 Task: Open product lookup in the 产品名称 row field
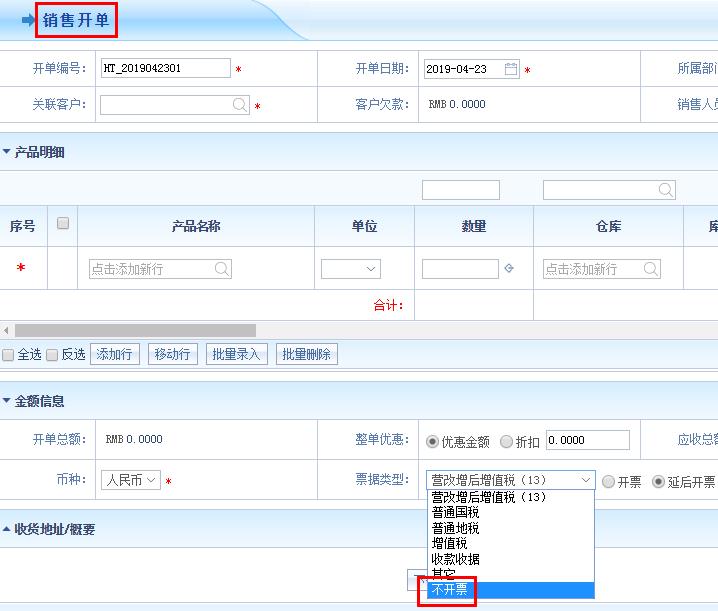(x=222, y=269)
